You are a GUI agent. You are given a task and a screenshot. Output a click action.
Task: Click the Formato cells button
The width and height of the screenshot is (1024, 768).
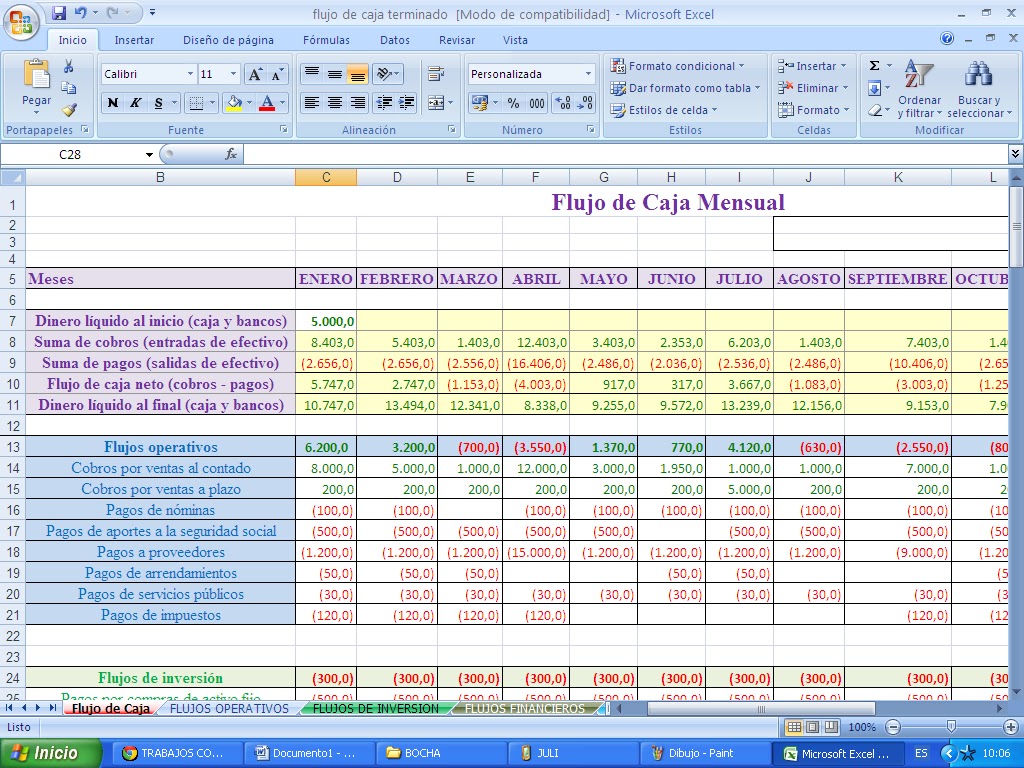tap(813, 110)
